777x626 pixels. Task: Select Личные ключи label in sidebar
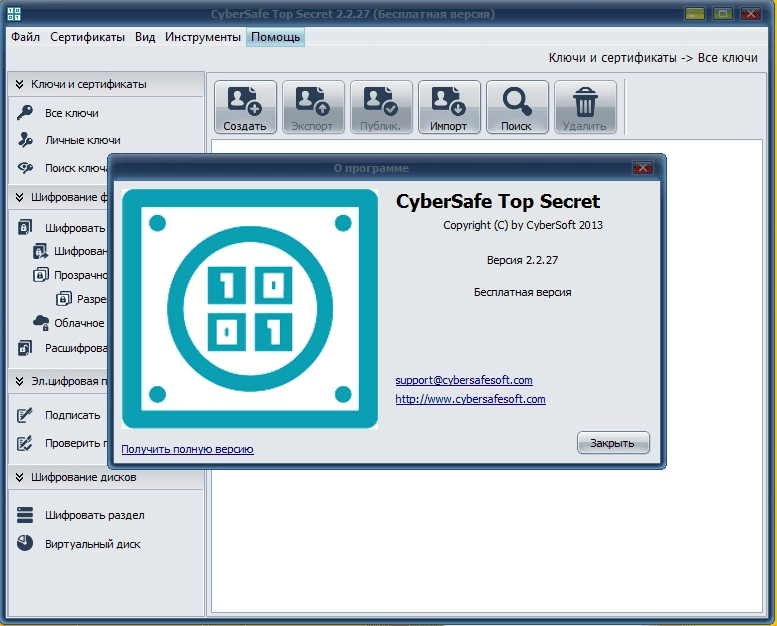pos(83,140)
